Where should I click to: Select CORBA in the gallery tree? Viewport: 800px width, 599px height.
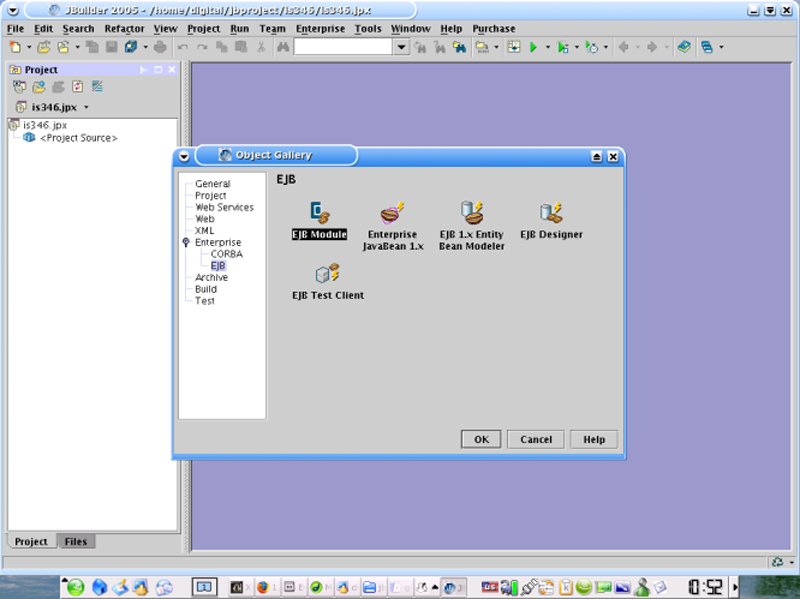pos(226,254)
